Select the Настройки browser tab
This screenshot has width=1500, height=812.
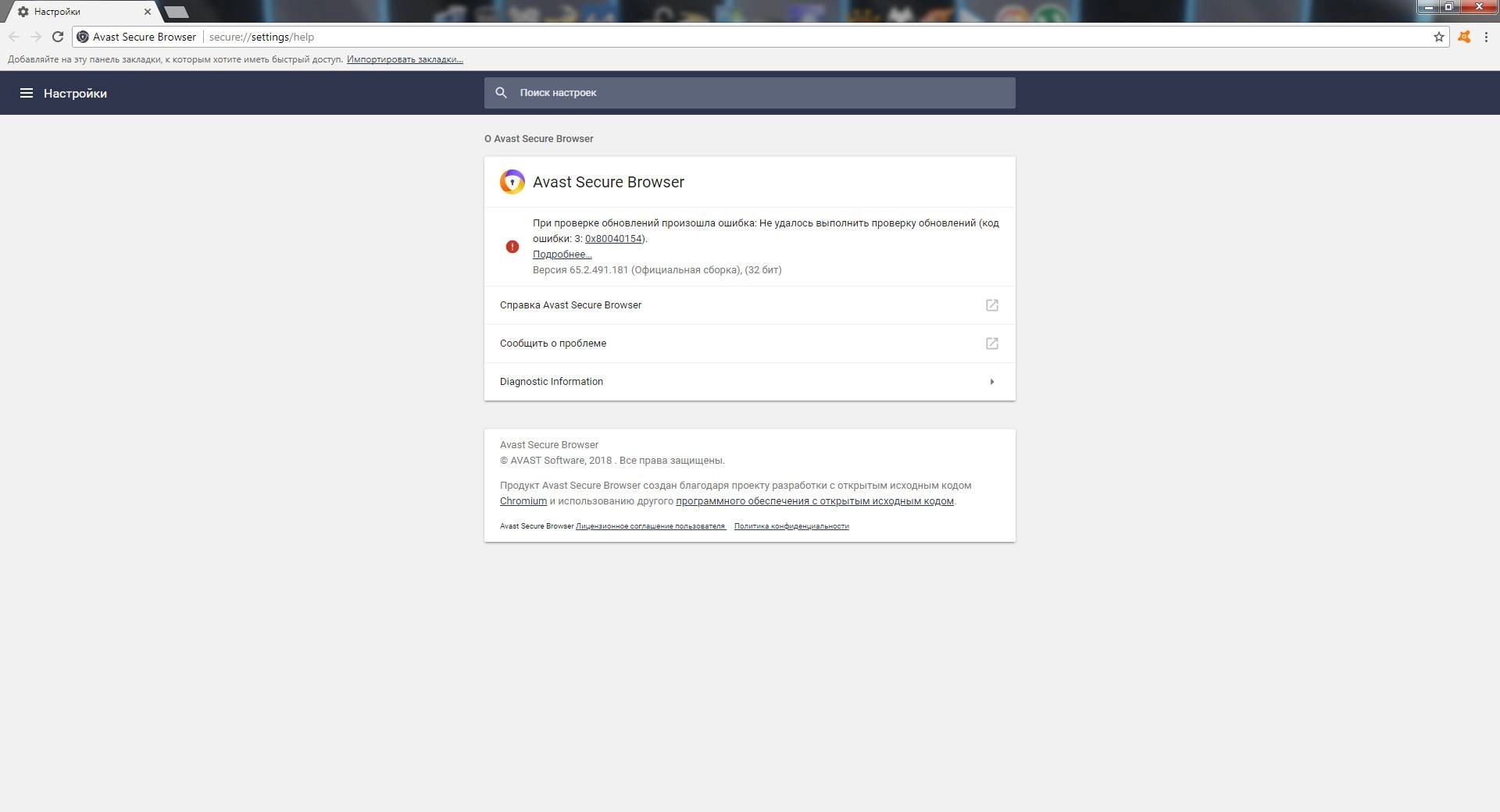pyautogui.click(x=82, y=12)
